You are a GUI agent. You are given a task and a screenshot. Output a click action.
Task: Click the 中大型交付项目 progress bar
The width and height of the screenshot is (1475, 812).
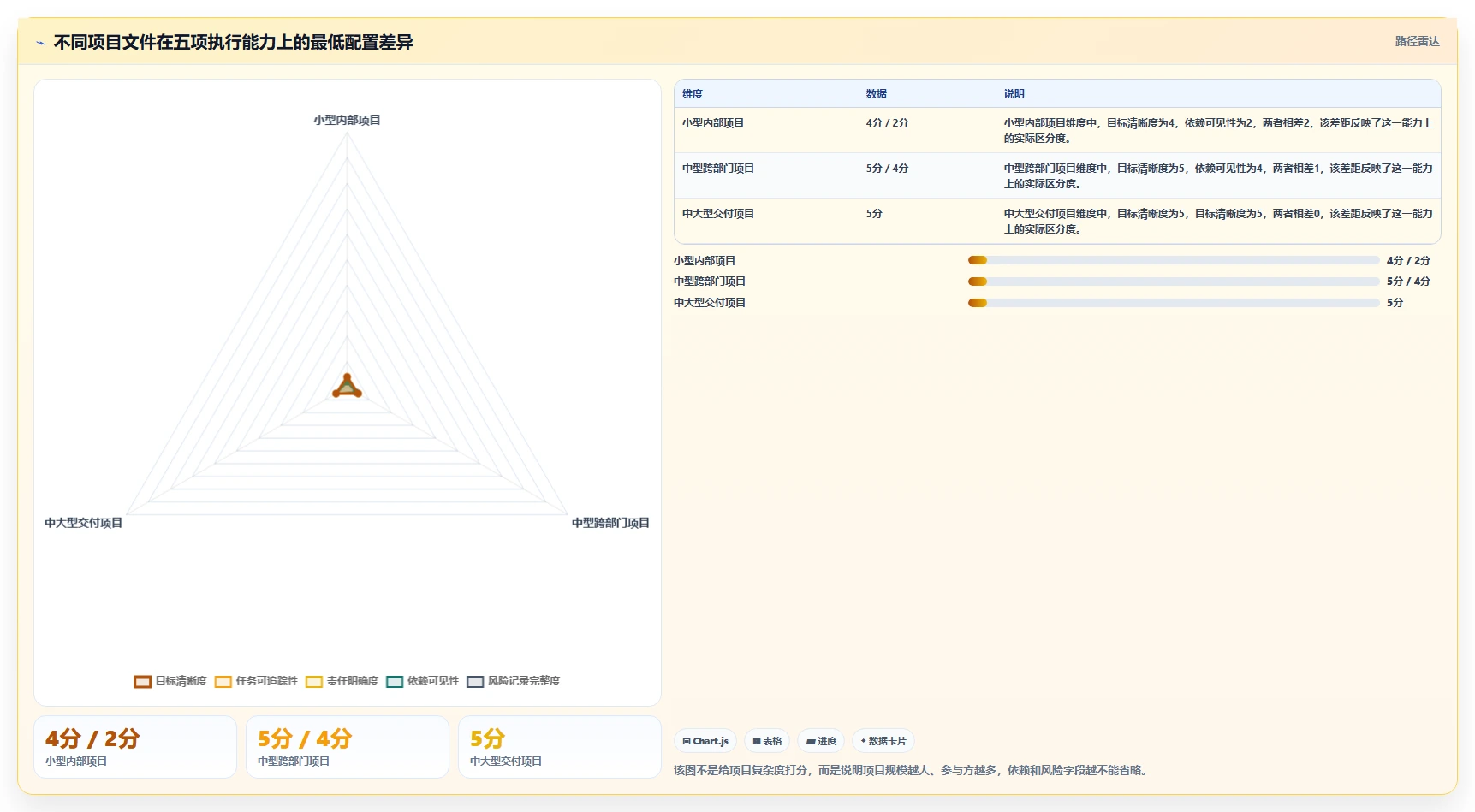(x=1174, y=303)
